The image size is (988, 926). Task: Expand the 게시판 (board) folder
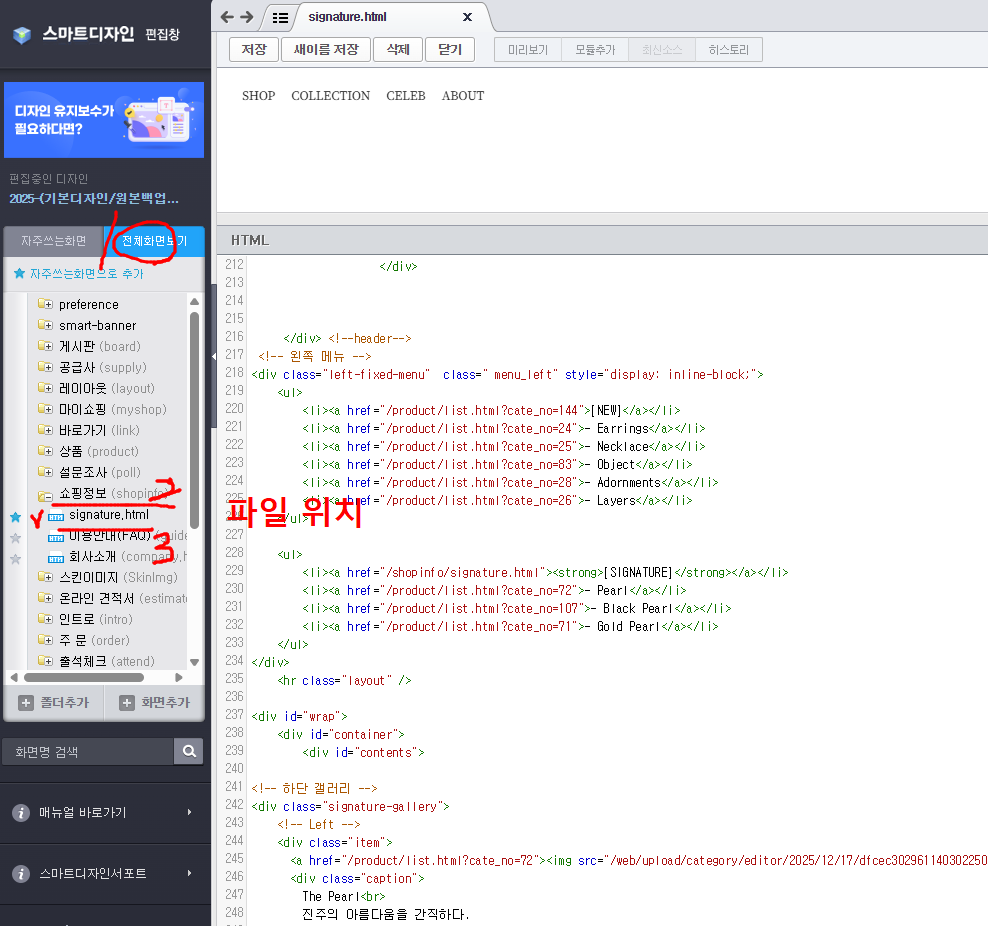coord(45,346)
